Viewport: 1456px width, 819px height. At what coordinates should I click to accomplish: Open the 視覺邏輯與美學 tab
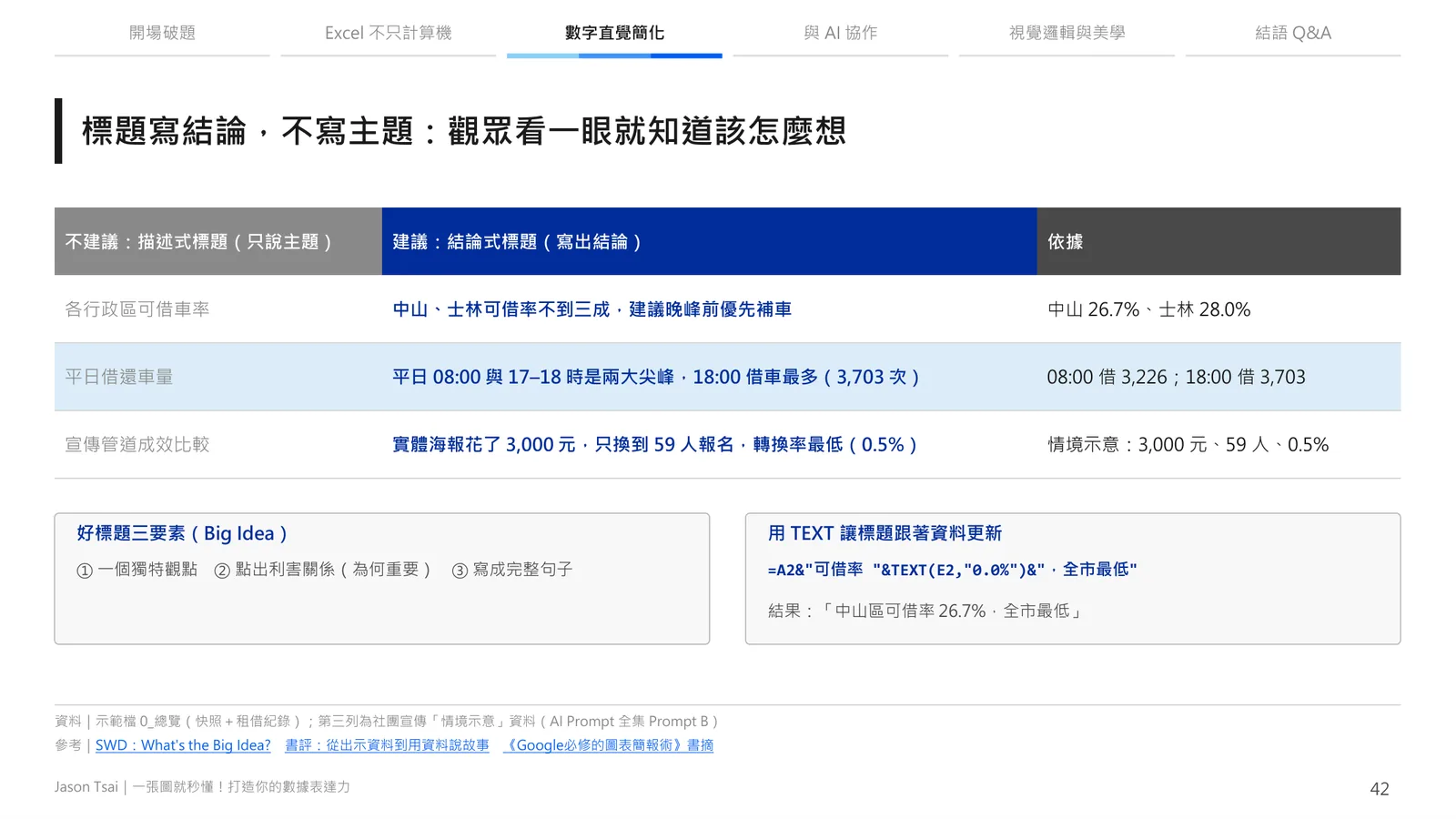point(1067,33)
